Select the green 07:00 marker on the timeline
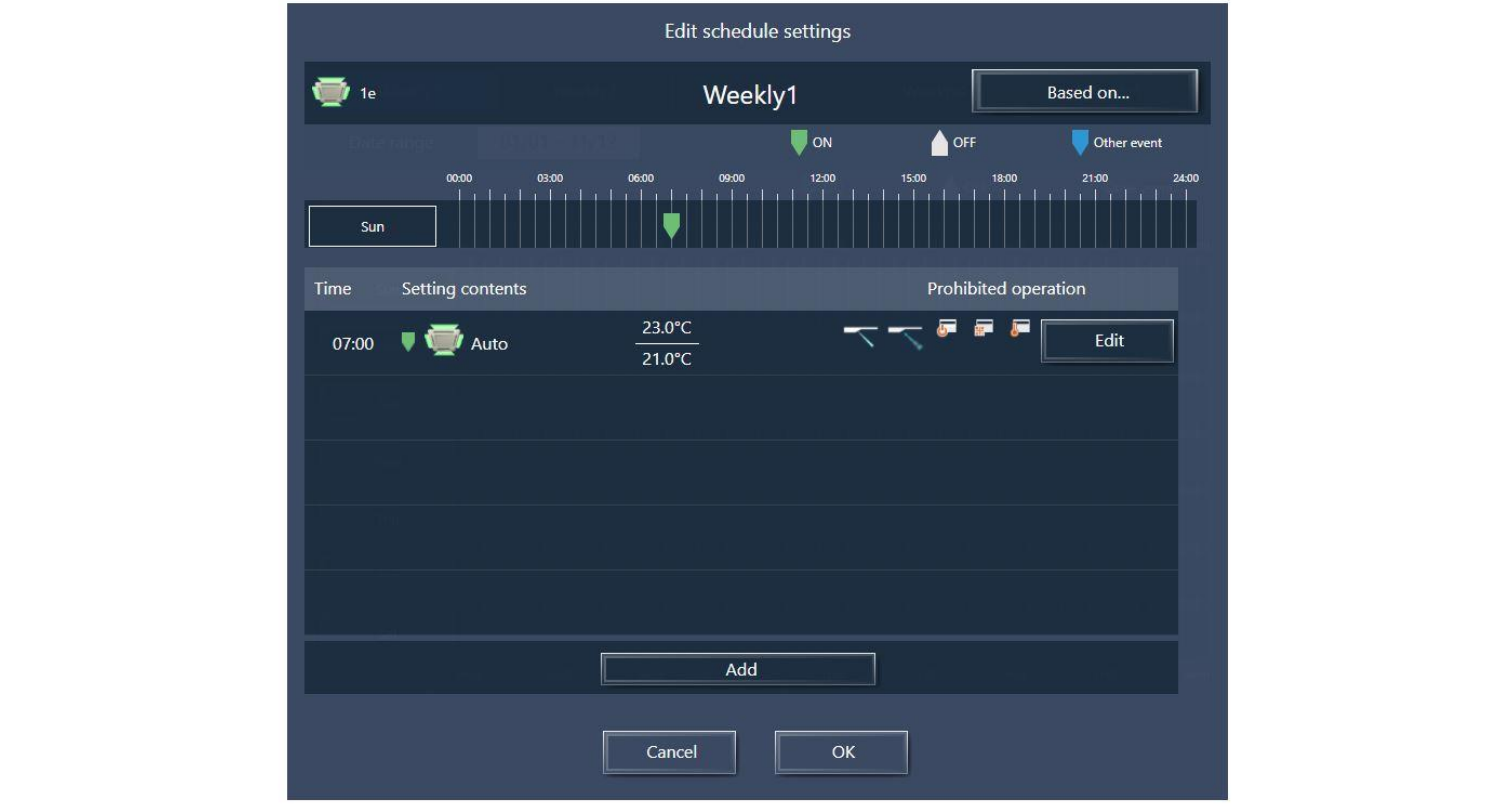The width and height of the screenshot is (1512, 805). pyautogui.click(x=672, y=225)
